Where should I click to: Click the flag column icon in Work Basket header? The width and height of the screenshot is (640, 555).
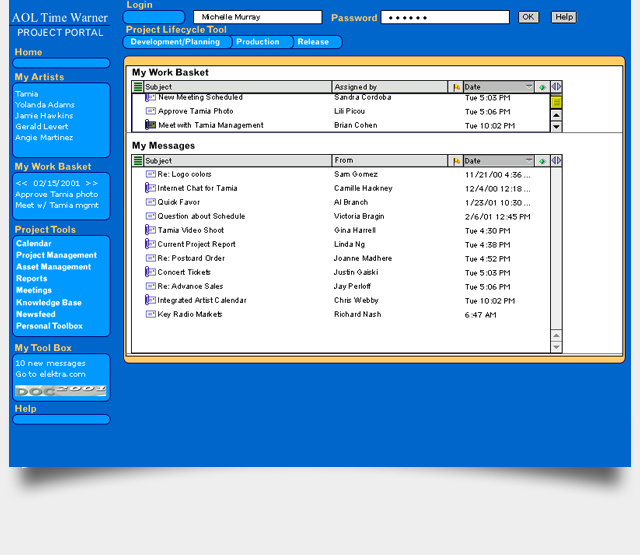pos(456,87)
